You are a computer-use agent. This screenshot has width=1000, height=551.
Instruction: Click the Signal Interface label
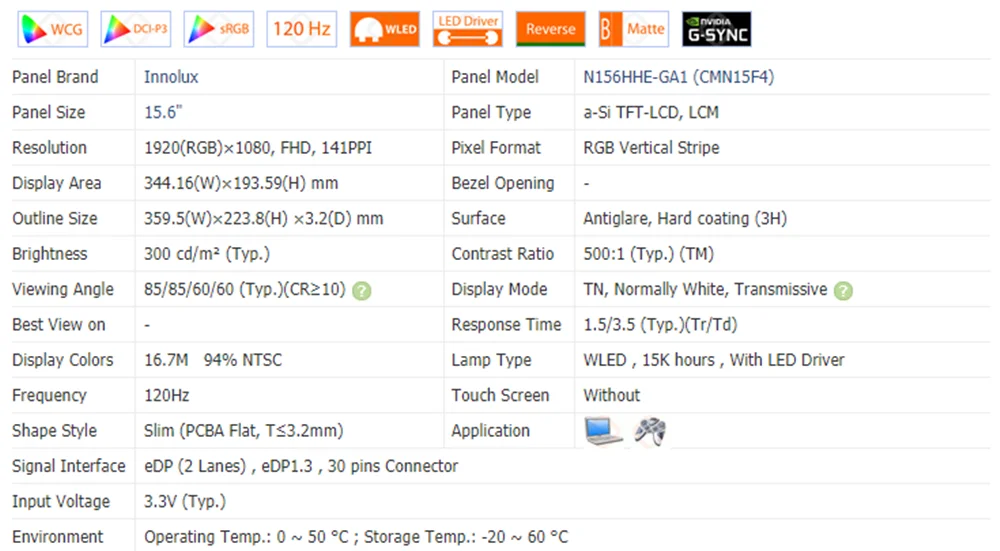pyautogui.click(x=69, y=466)
